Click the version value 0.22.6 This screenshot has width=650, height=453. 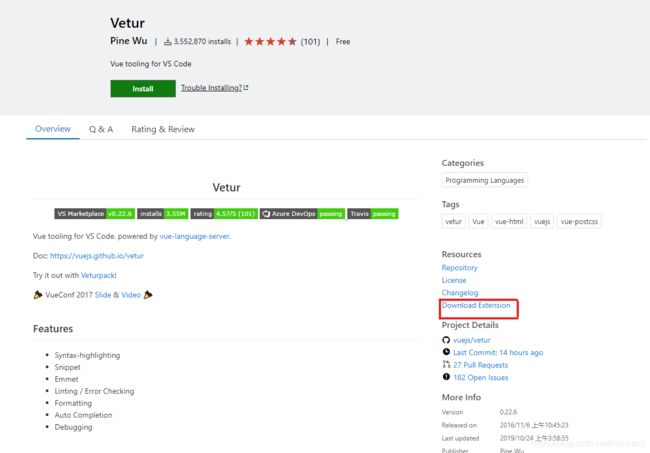(508, 412)
